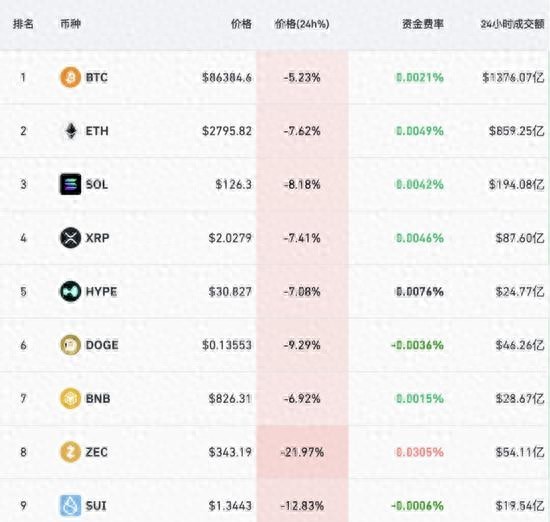Click funding rate 0.0015% for BNB
This screenshot has width=550, height=522.
(420, 399)
